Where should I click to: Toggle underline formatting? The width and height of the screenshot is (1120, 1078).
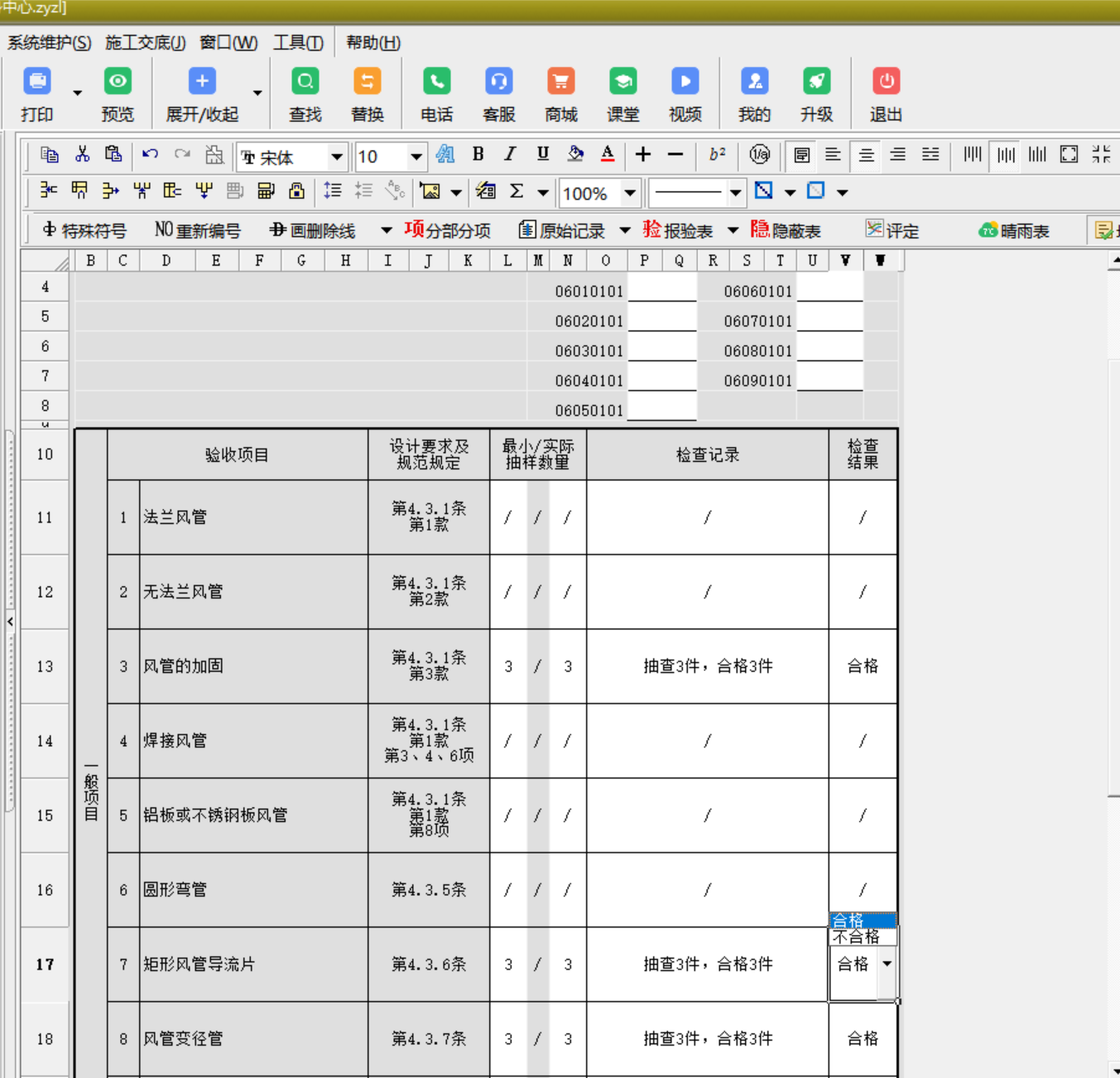[x=542, y=155]
